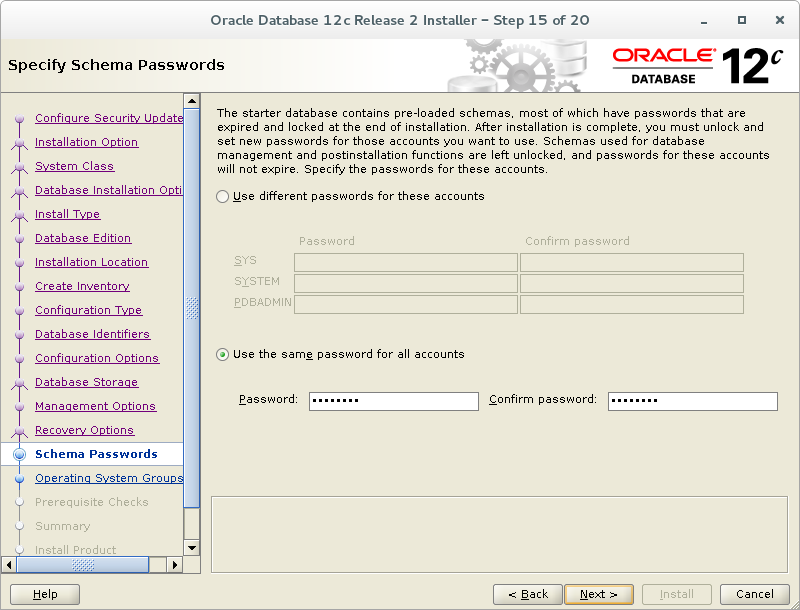800x610 pixels.
Task: Open Configuration Options step
Action: click(x=97, y=358)
